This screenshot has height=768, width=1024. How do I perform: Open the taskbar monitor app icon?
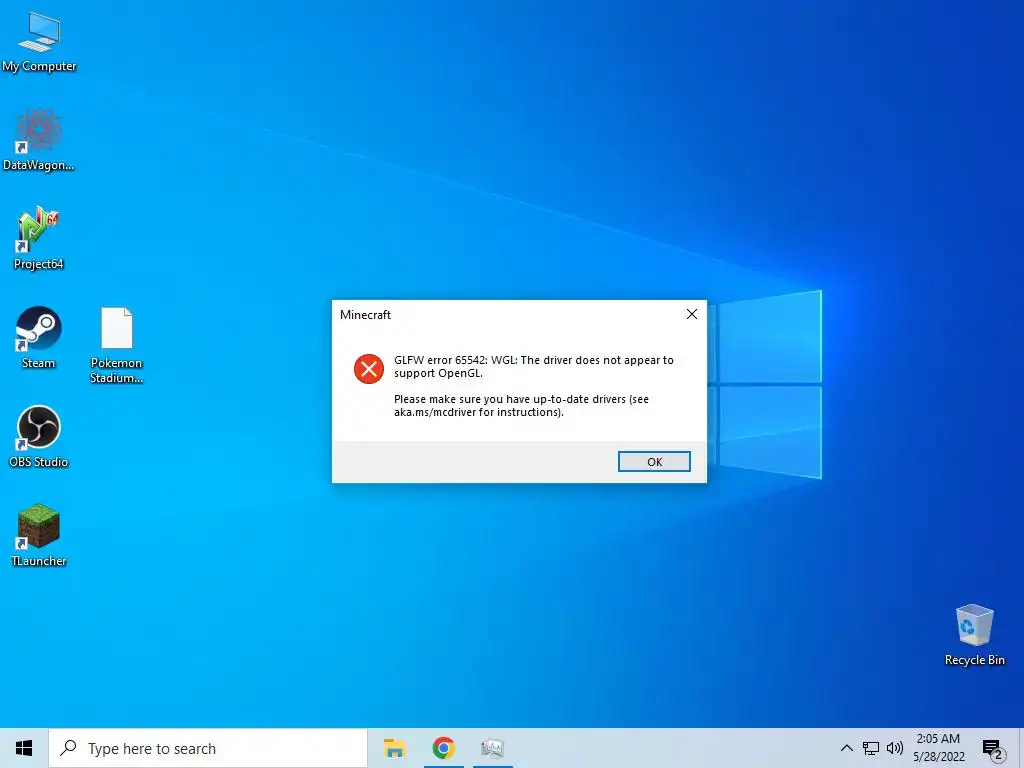coord(492,748)
